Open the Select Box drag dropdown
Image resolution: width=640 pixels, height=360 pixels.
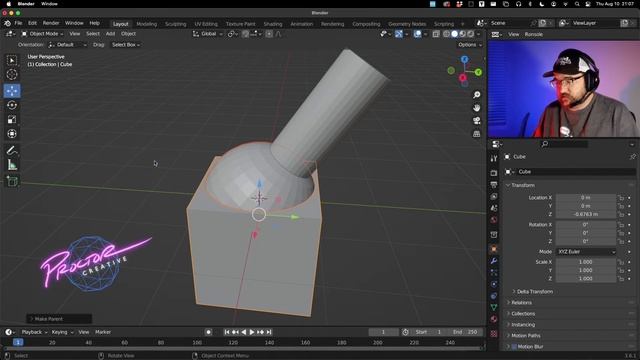(126, 45)
